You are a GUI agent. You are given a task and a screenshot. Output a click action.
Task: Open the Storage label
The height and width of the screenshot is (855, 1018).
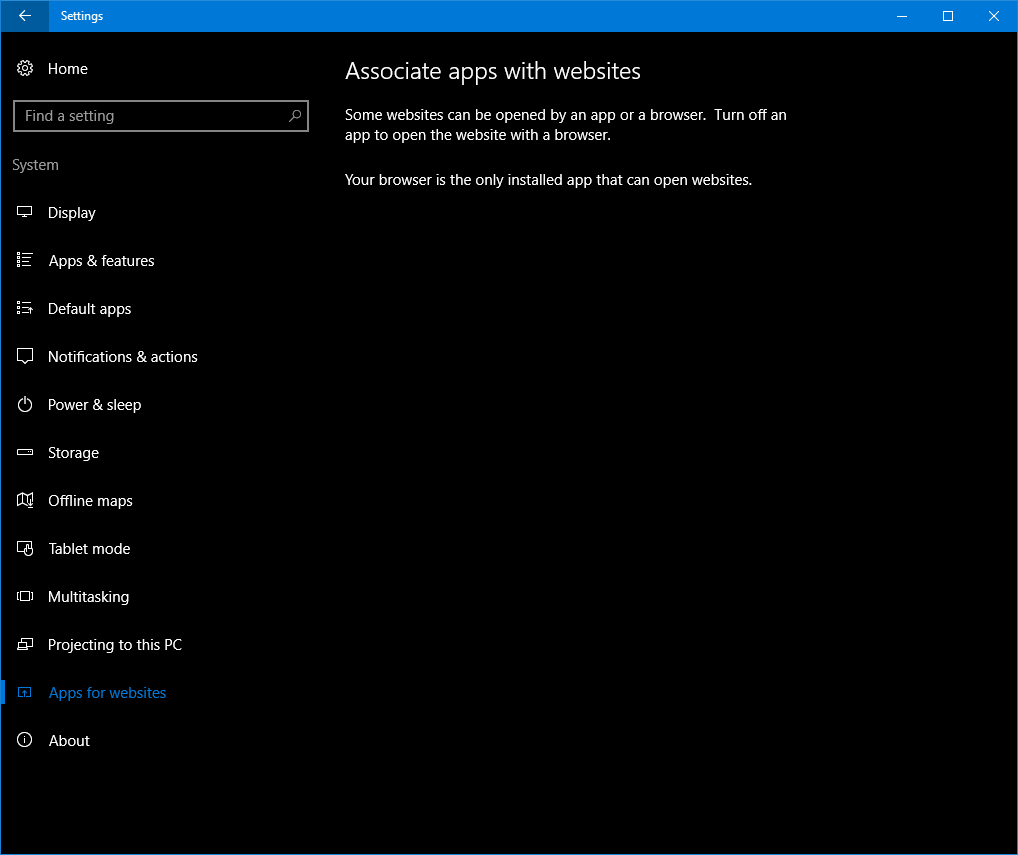pos(73,453)
